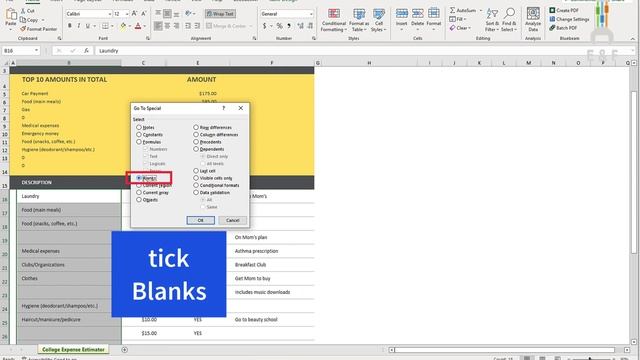Click the Decrease Indent icon
The width and height of the screenshot is (640, 360).
coord(188,26)
